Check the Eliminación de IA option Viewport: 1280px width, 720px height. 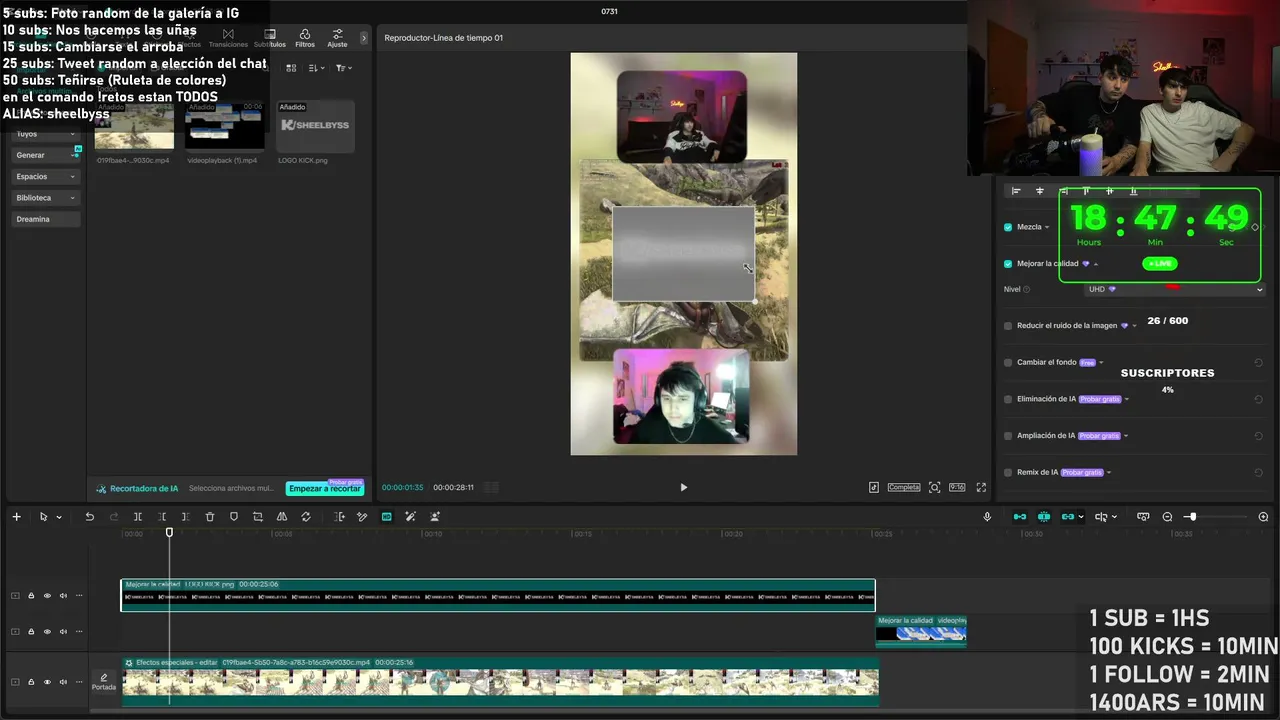tap(1008, 399)
